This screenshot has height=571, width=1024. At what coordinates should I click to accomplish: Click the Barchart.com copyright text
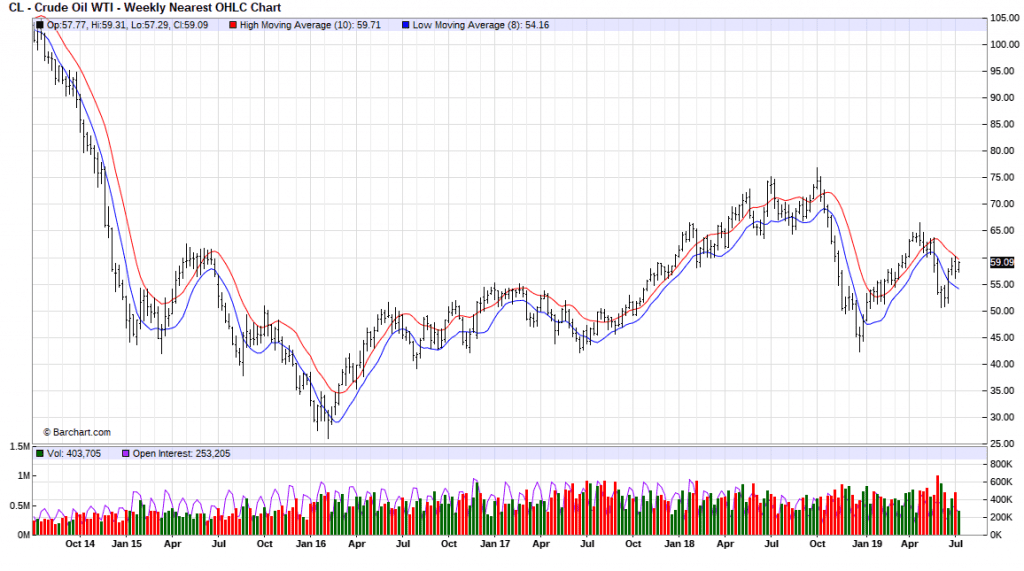pyautogui.click(x=76, y=432)
